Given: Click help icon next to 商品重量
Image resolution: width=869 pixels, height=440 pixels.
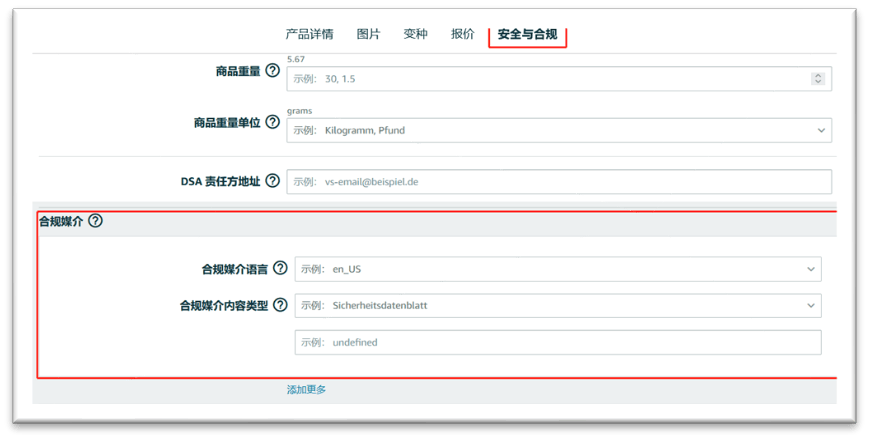Looking at the screenshot, I should [272, 70].
